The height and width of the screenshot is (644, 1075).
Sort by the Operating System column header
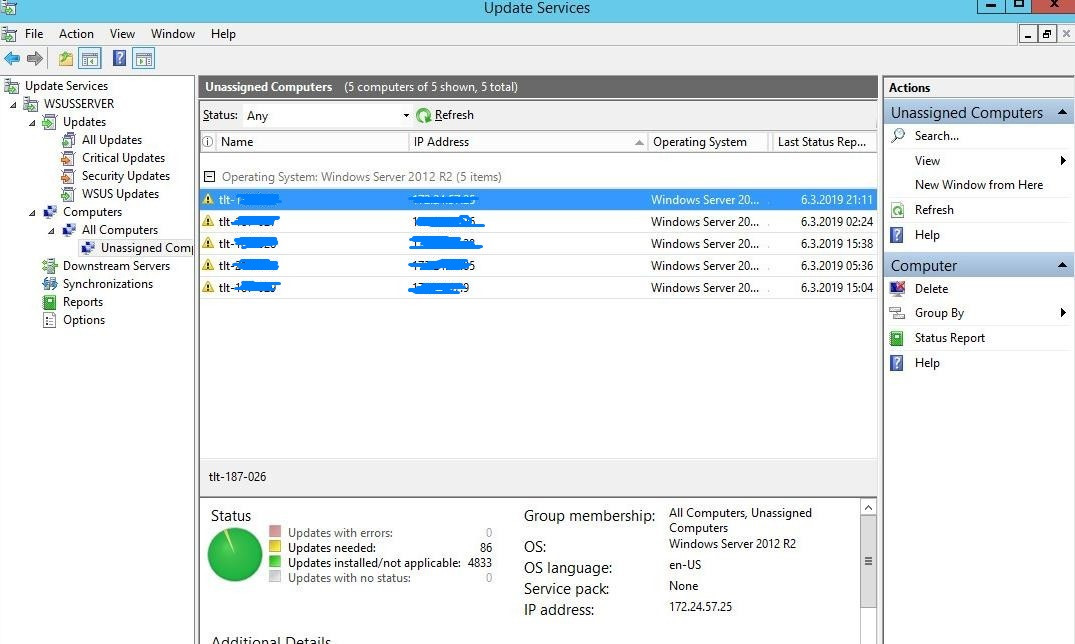coord(709,142)
